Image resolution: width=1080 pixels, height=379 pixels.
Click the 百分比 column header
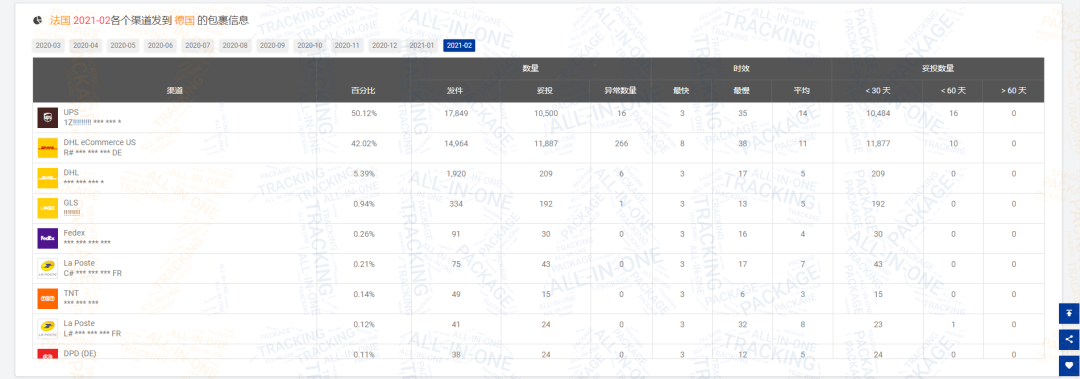[x=363, y=90]
